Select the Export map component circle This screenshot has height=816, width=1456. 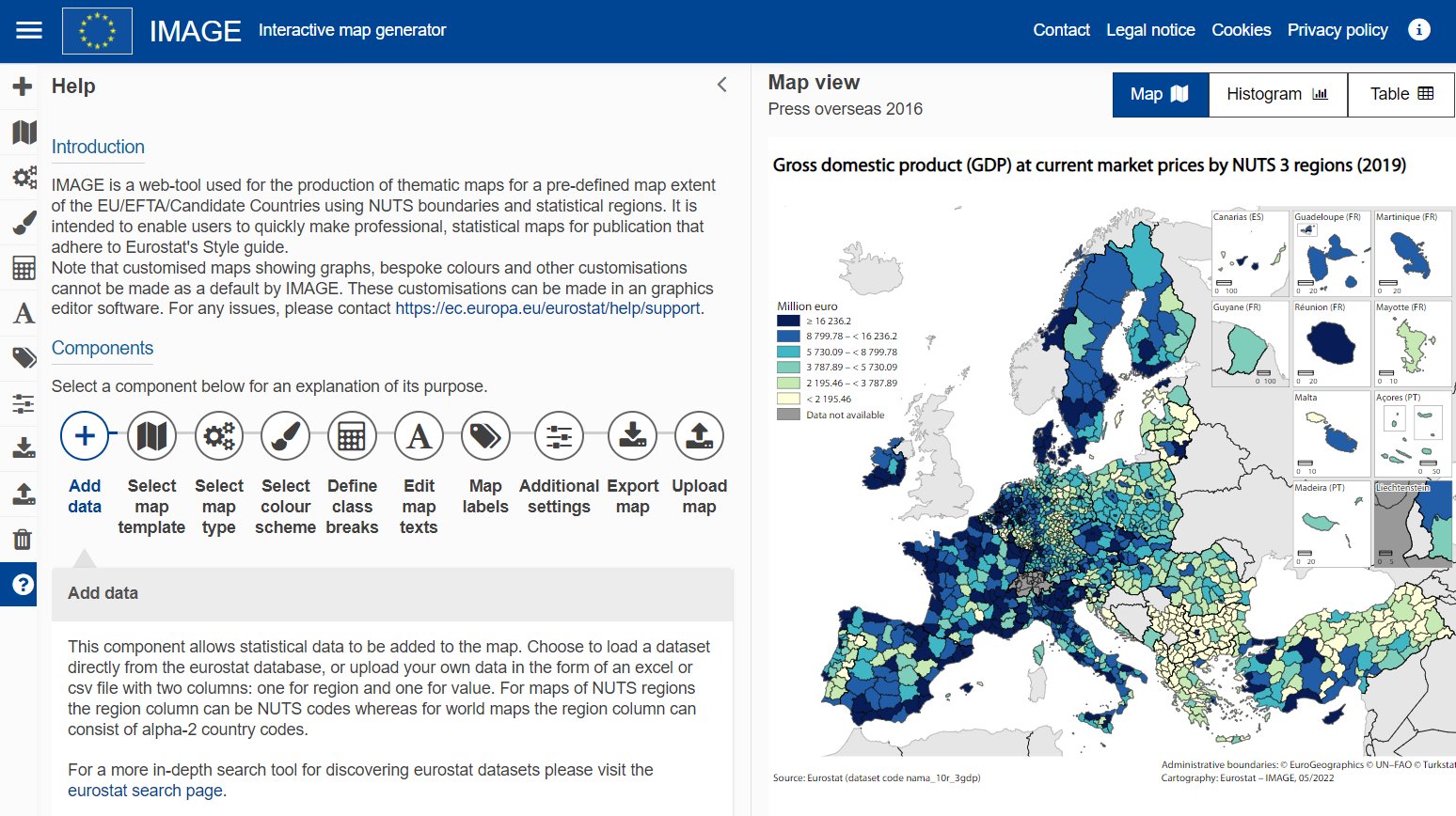[632, 436]
